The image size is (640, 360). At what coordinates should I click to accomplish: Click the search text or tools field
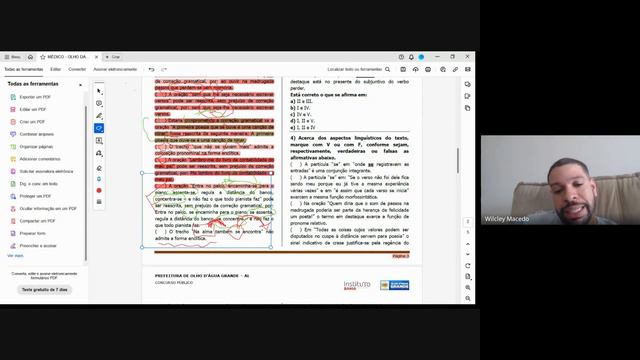(x=358, y=69)
